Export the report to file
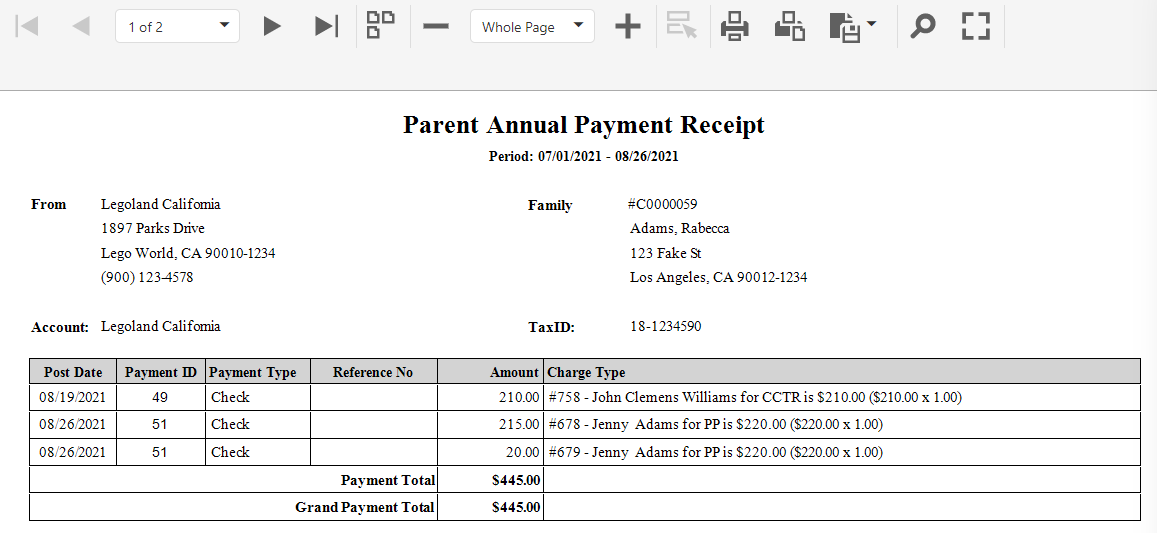 click(845, 26)
